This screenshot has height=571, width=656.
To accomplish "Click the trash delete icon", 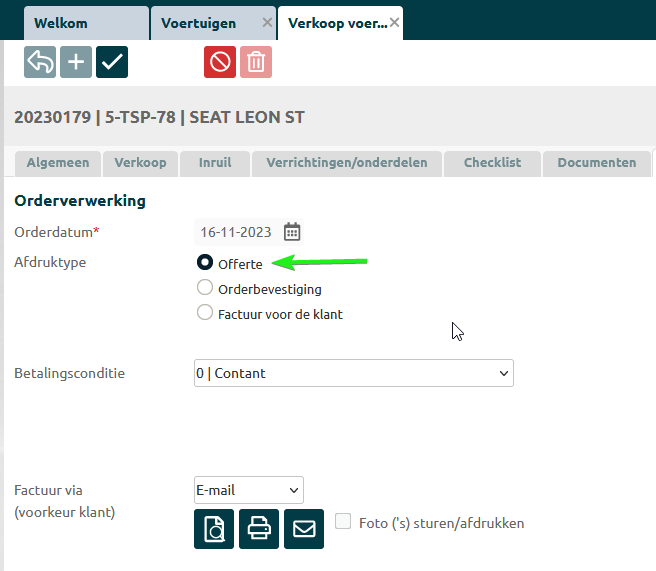I will (x=256, y=62).
